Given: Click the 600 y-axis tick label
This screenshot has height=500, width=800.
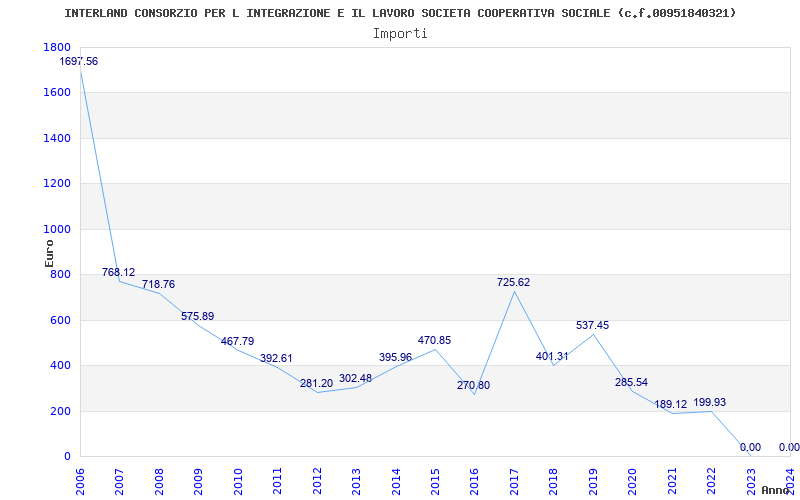Looking at the screenshot, I should coord(60,320).
